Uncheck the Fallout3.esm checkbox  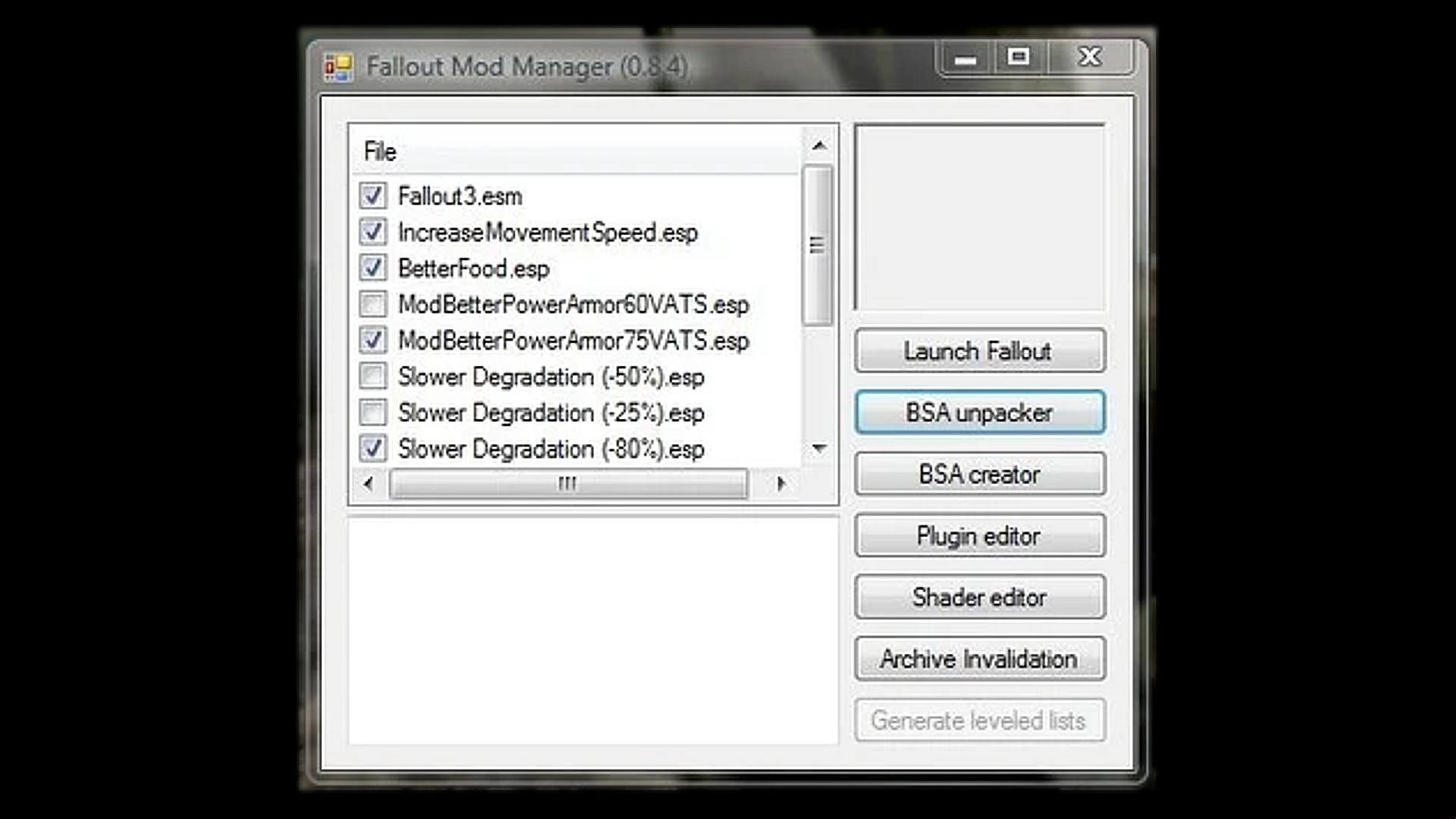(372, 195)
